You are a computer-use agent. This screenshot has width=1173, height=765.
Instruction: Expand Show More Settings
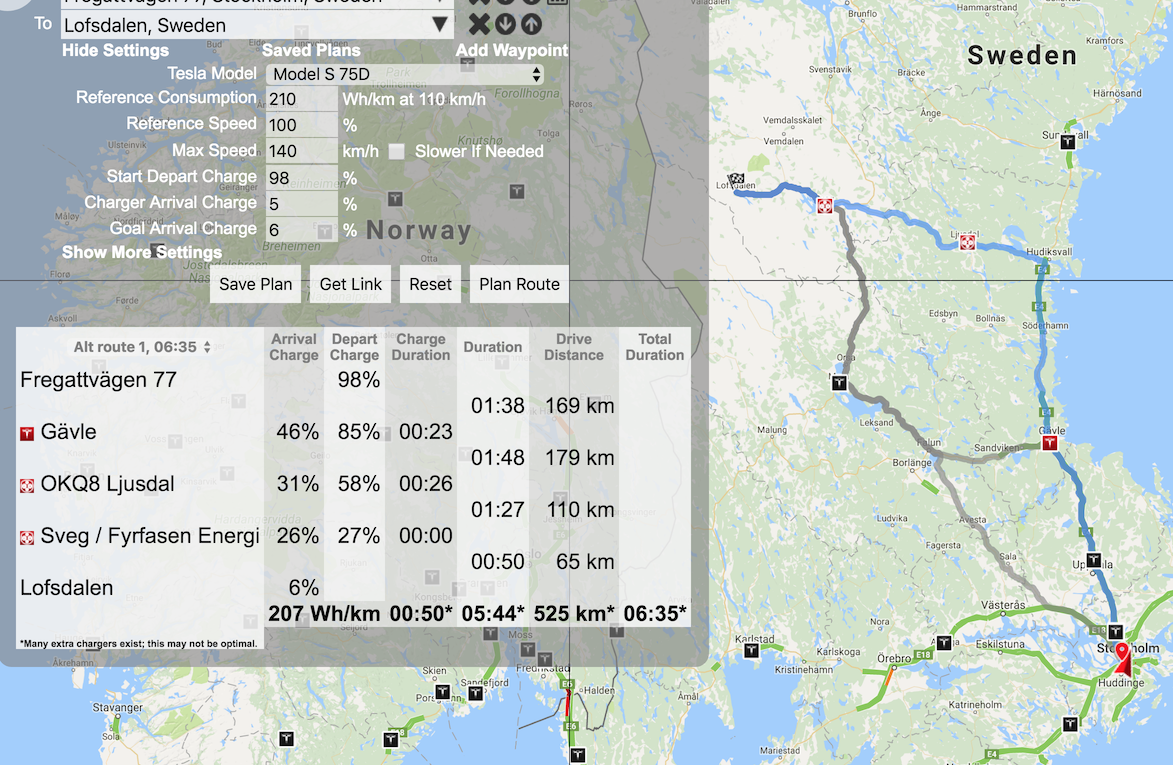click(x=141, y=252)
